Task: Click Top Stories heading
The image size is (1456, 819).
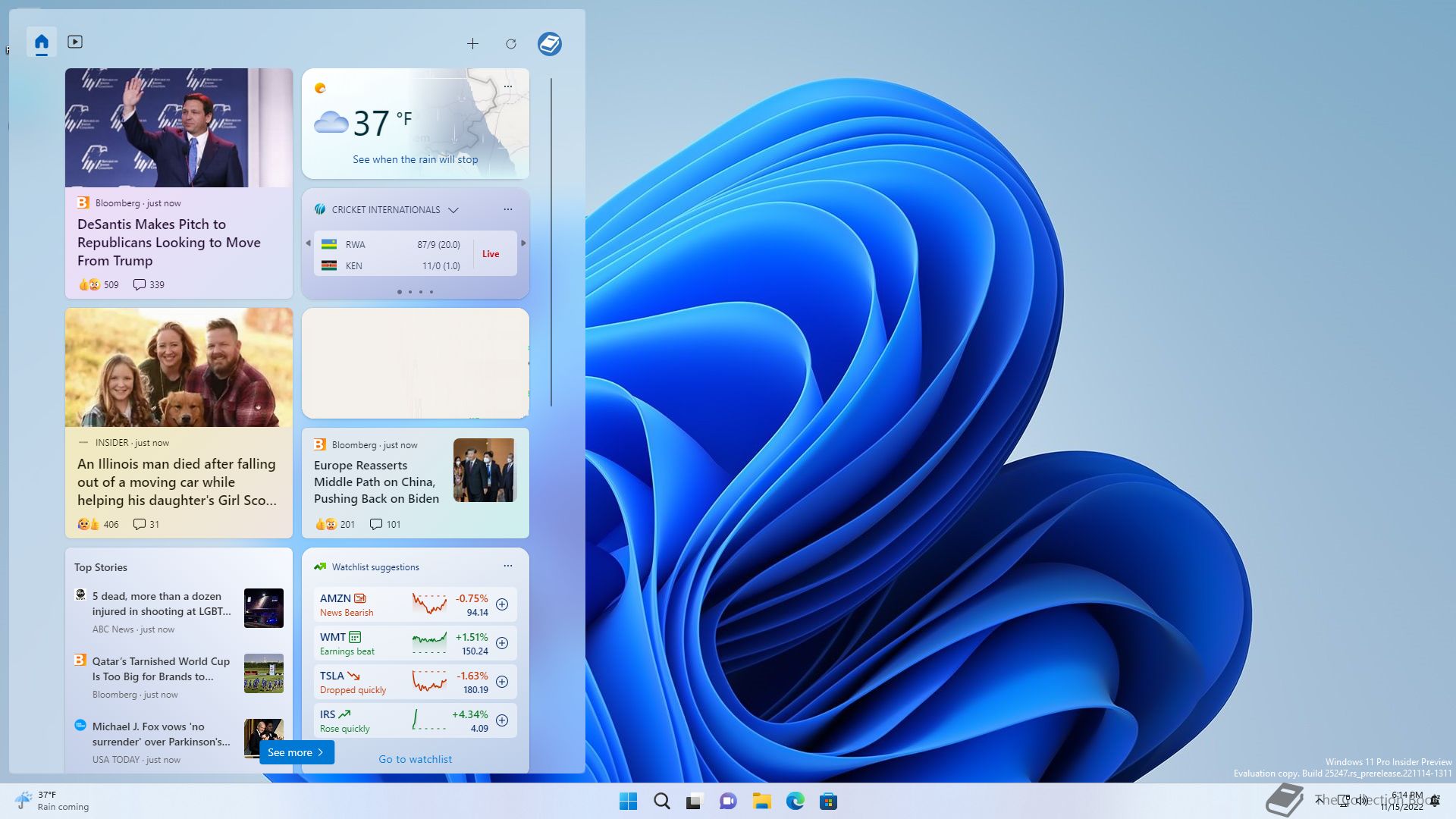Action: (101, 567)
